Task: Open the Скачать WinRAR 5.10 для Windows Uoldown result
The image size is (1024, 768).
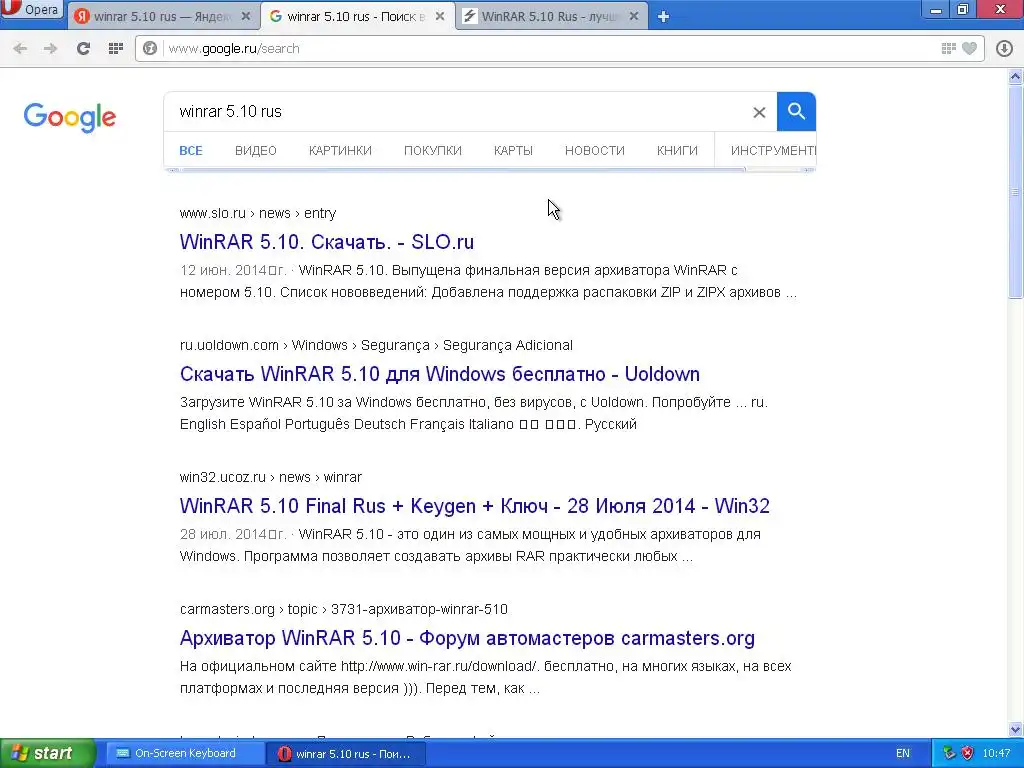Action: (440, 374)
